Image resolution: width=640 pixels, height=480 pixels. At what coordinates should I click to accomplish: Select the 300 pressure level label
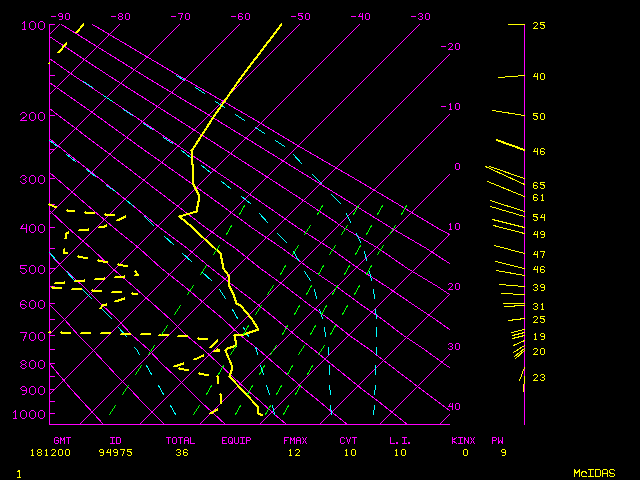tap(32, 179)
